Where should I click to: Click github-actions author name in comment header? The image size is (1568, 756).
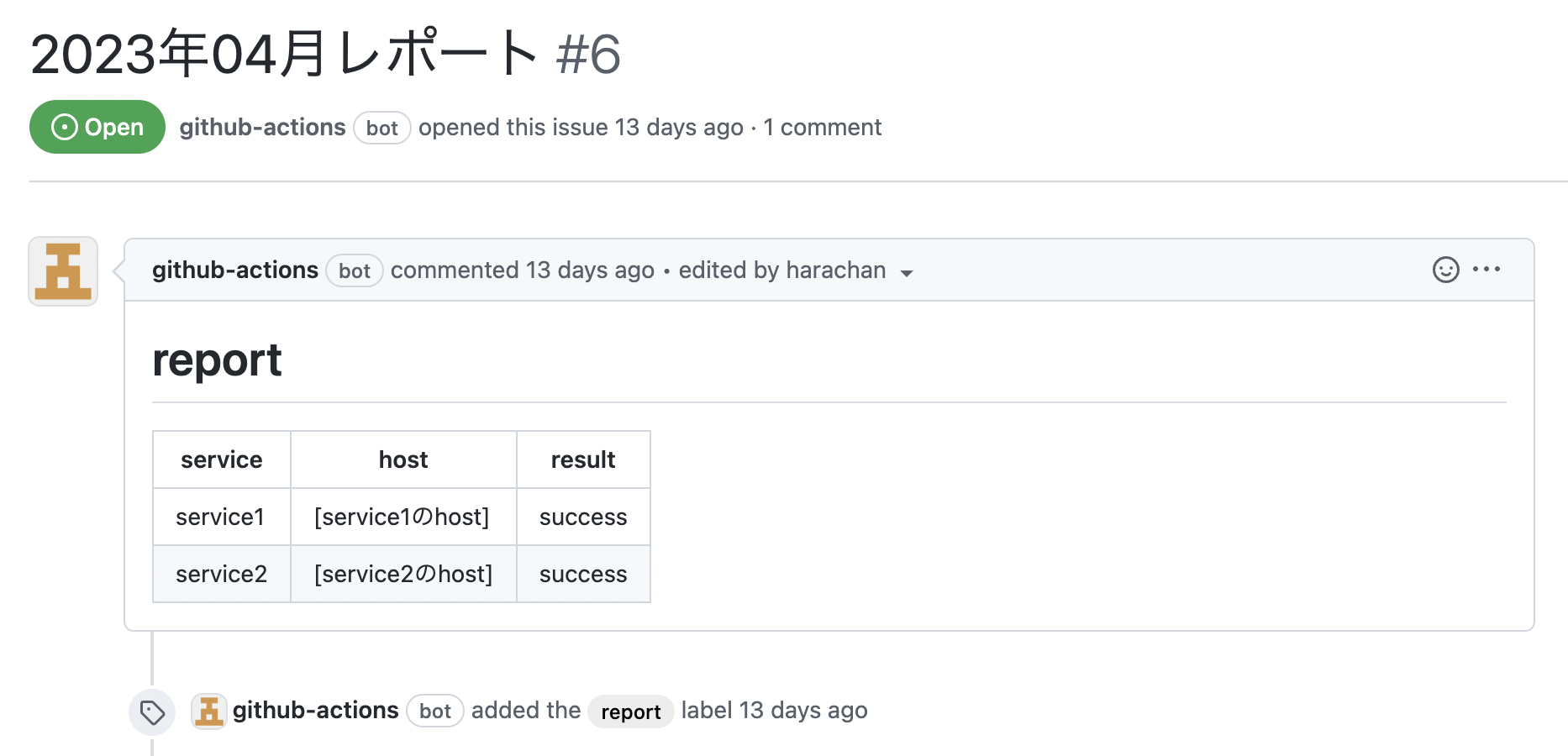pos(235,270)
